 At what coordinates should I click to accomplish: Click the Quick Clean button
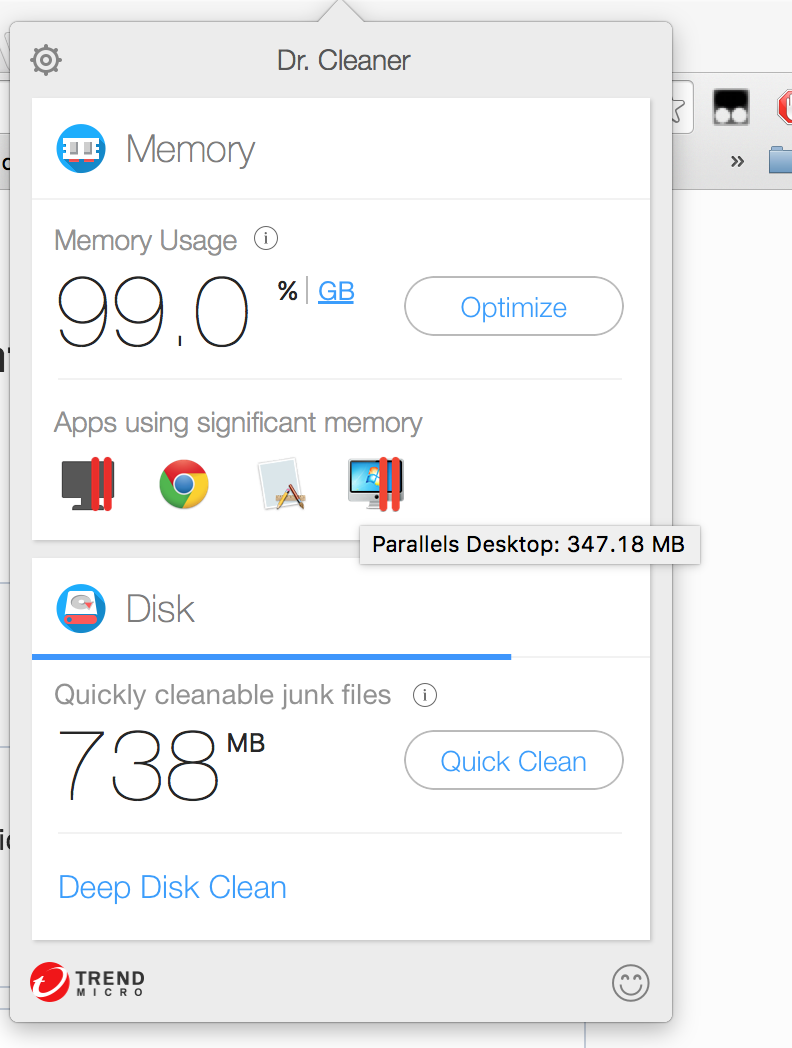(513, 761)
